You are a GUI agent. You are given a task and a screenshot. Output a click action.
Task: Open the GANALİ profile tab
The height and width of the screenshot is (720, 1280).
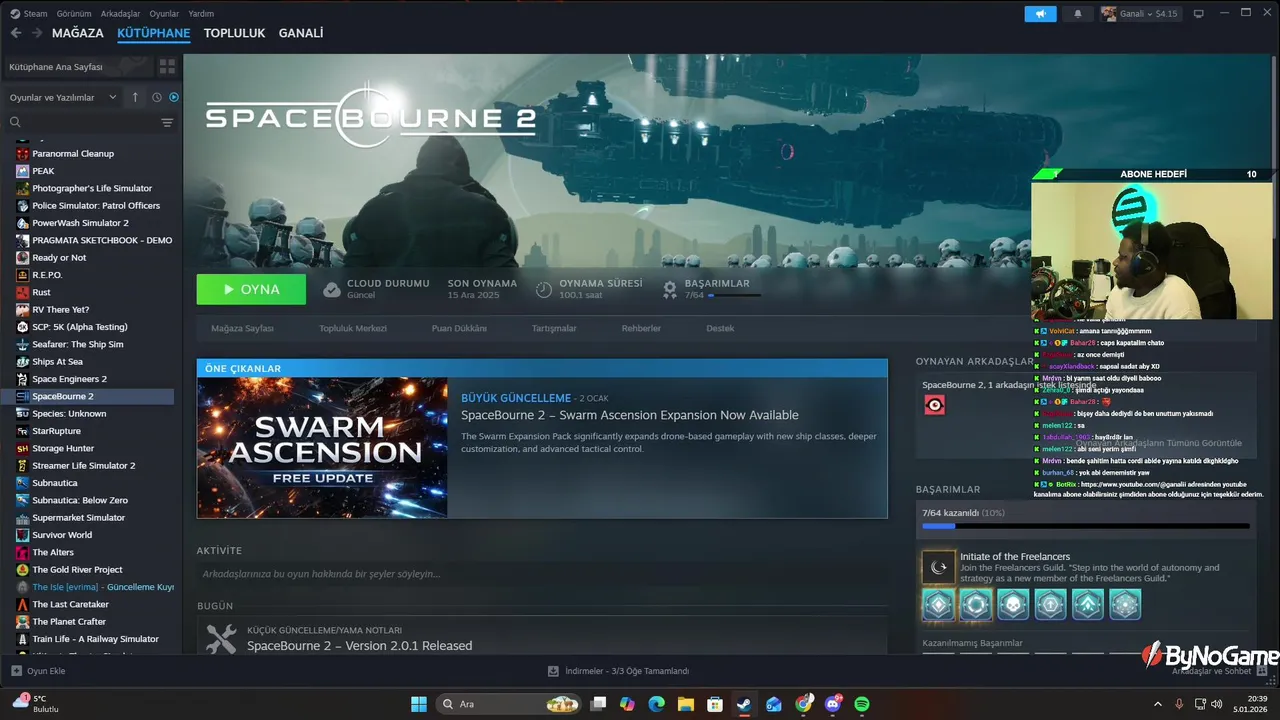click(301, 33)
